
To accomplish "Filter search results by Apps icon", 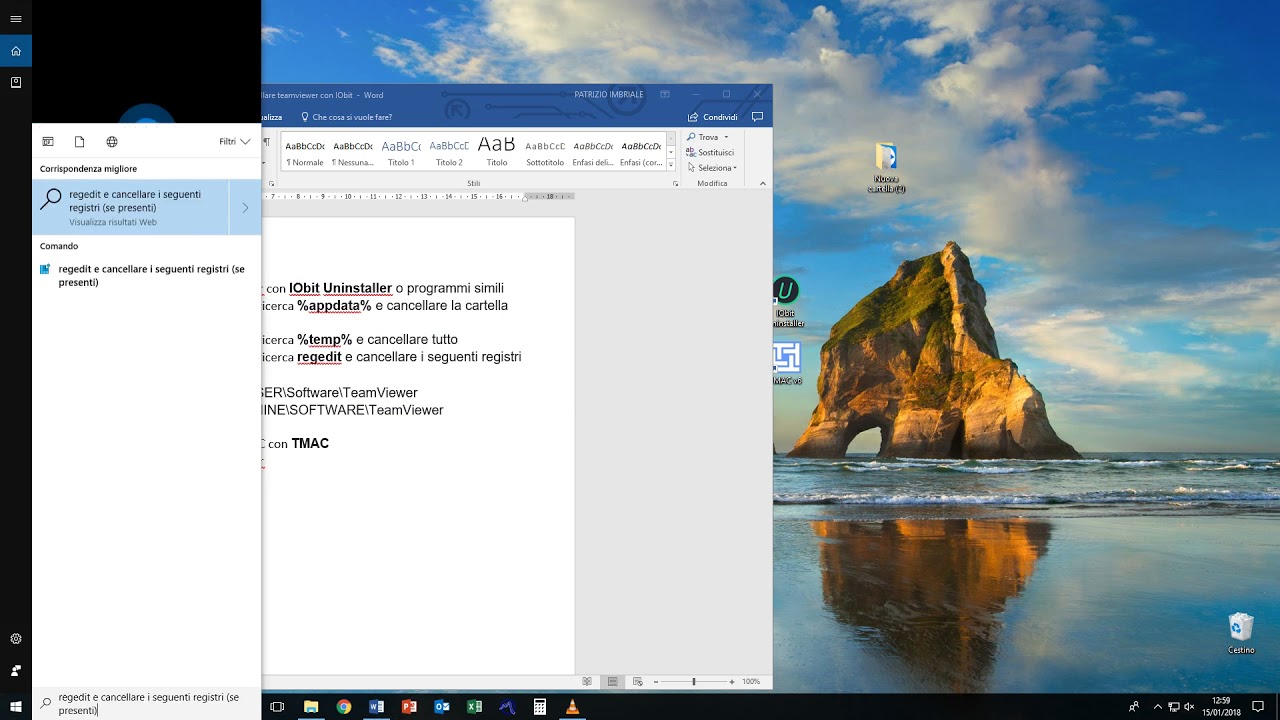I will [47, 142].
